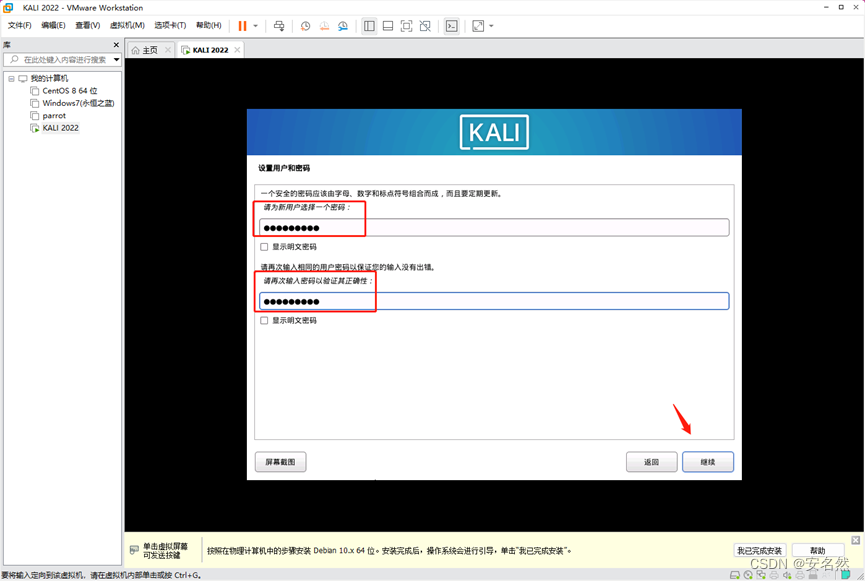Toggle the library sidebar view icon
The image size is (865, 581).
[370, 26]
